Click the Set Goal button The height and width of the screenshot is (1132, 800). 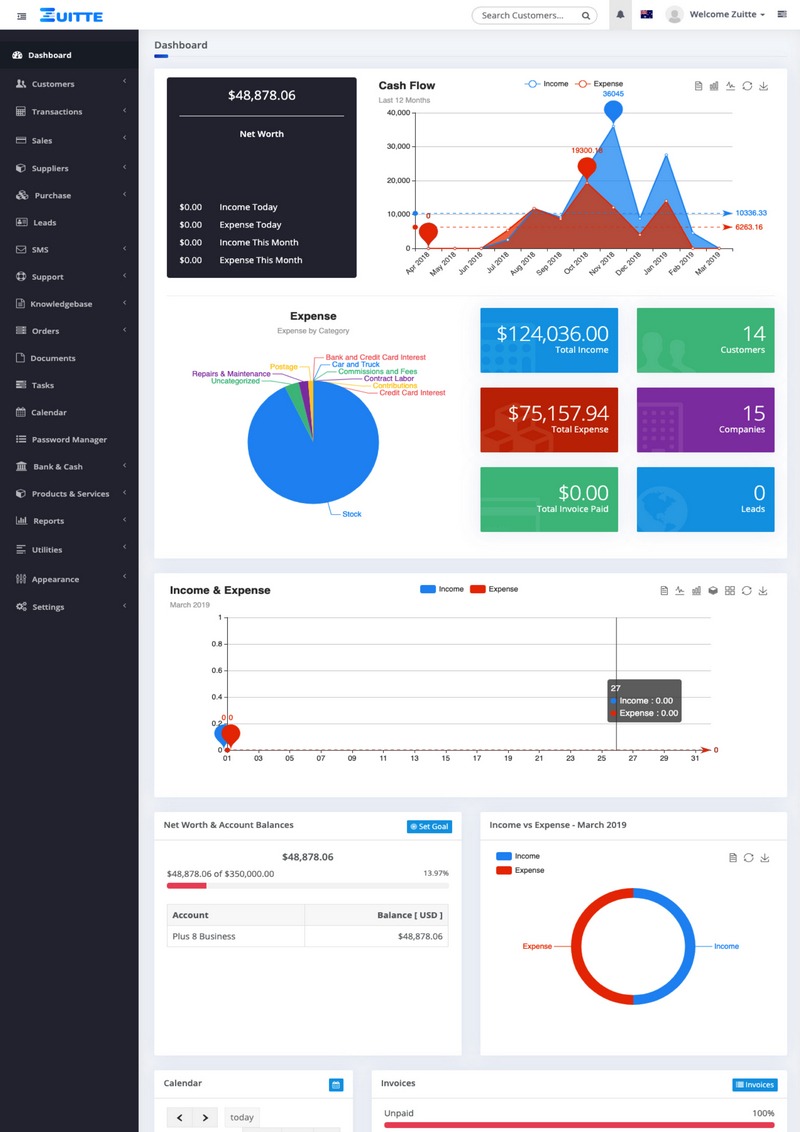click(429, 827)
